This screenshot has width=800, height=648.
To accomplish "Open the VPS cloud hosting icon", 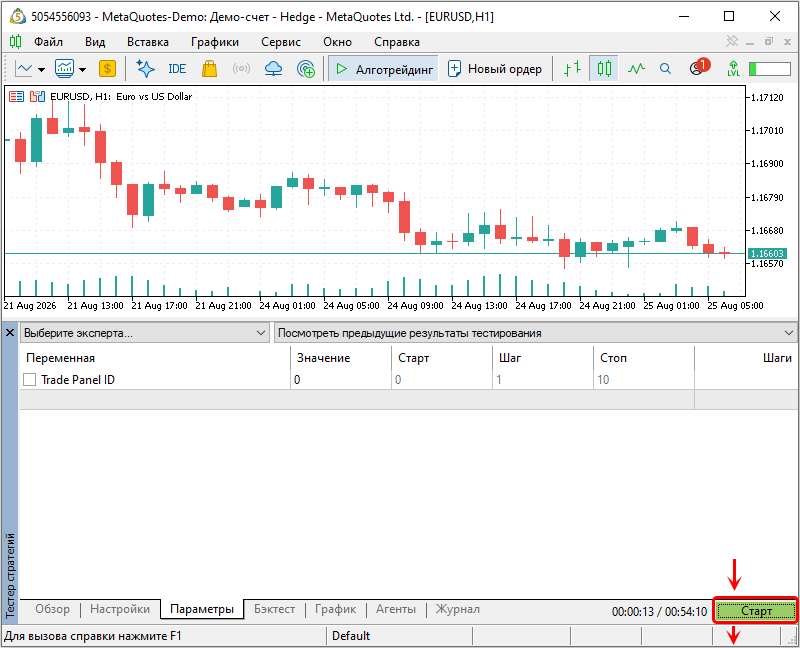I will pyautogui.click(x=273, y=68).
